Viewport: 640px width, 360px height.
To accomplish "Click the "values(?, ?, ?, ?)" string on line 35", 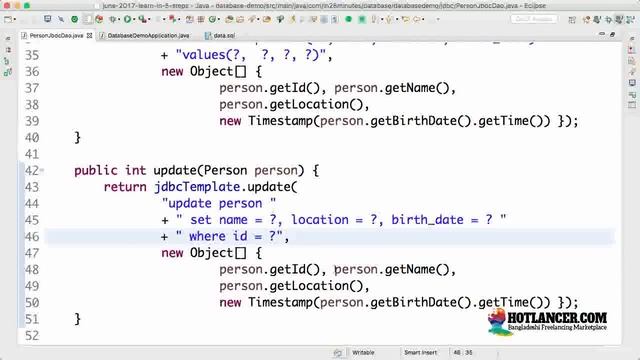I will pos(250,55).
